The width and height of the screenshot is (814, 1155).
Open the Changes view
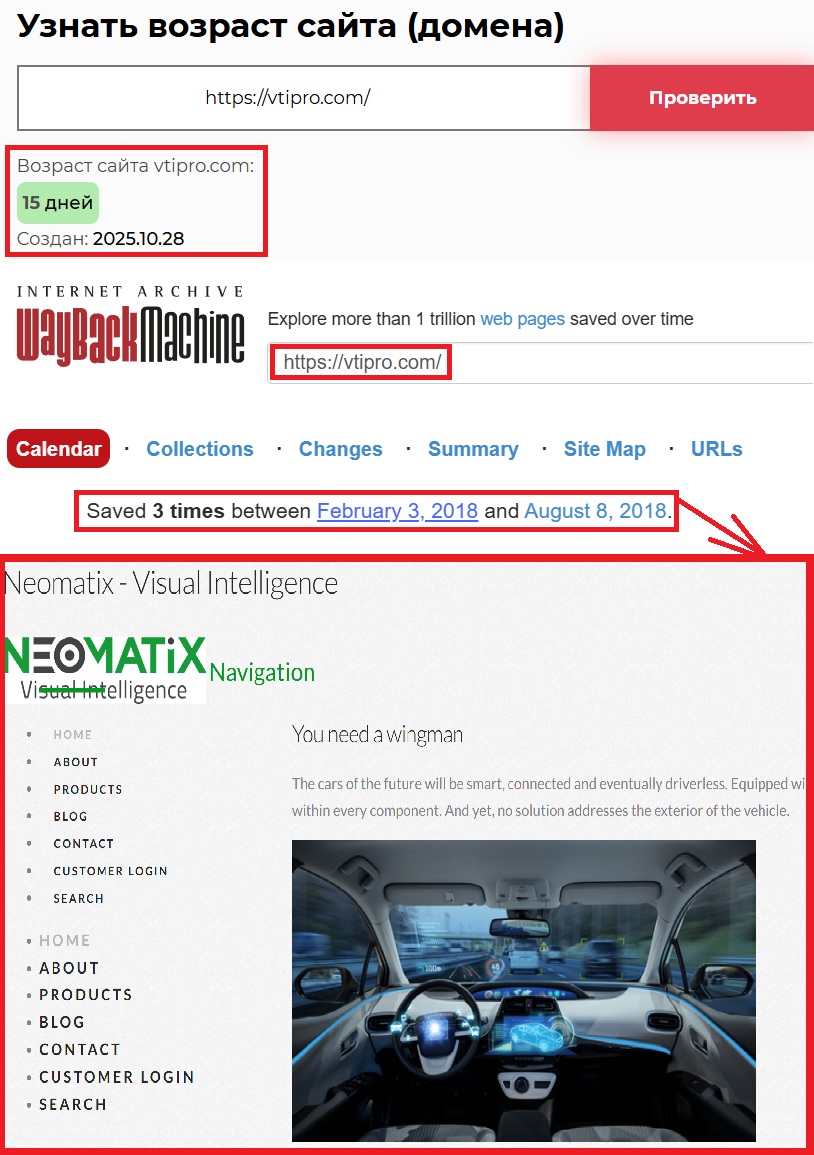(340, 448)
